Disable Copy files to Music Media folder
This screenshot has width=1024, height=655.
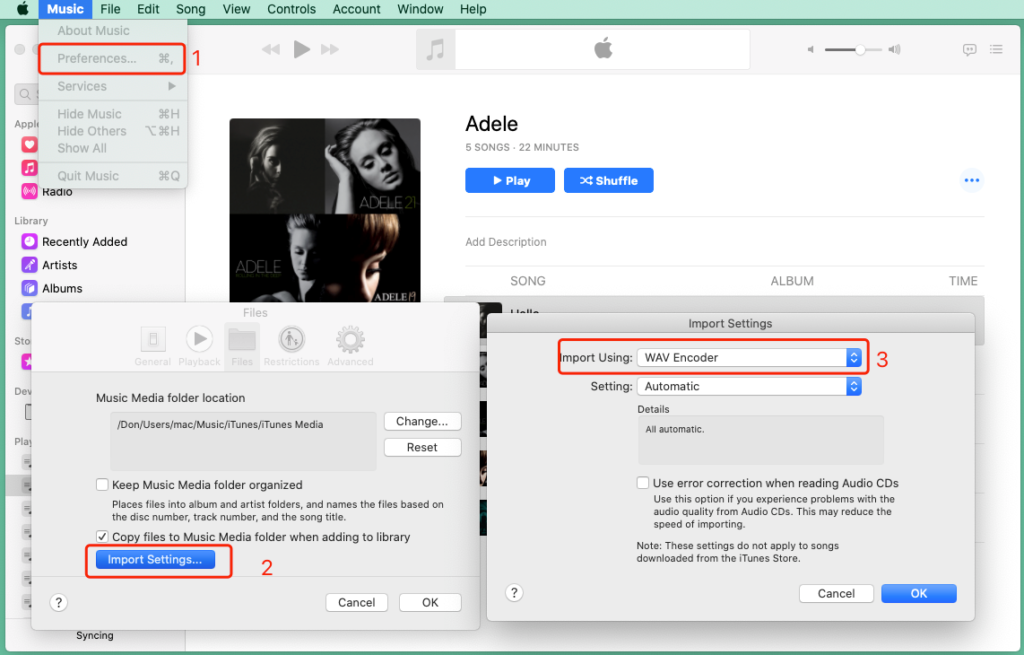[x=102, y=536]
